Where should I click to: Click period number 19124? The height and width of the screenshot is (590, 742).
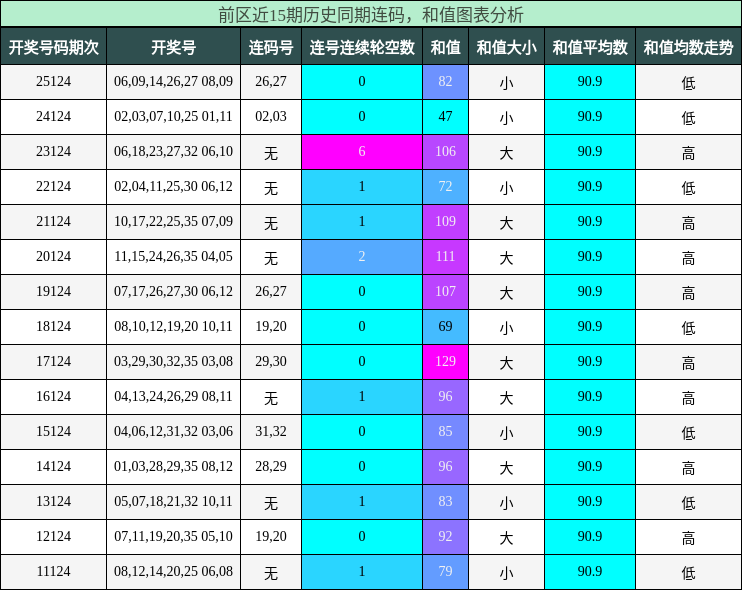[53, 291]
